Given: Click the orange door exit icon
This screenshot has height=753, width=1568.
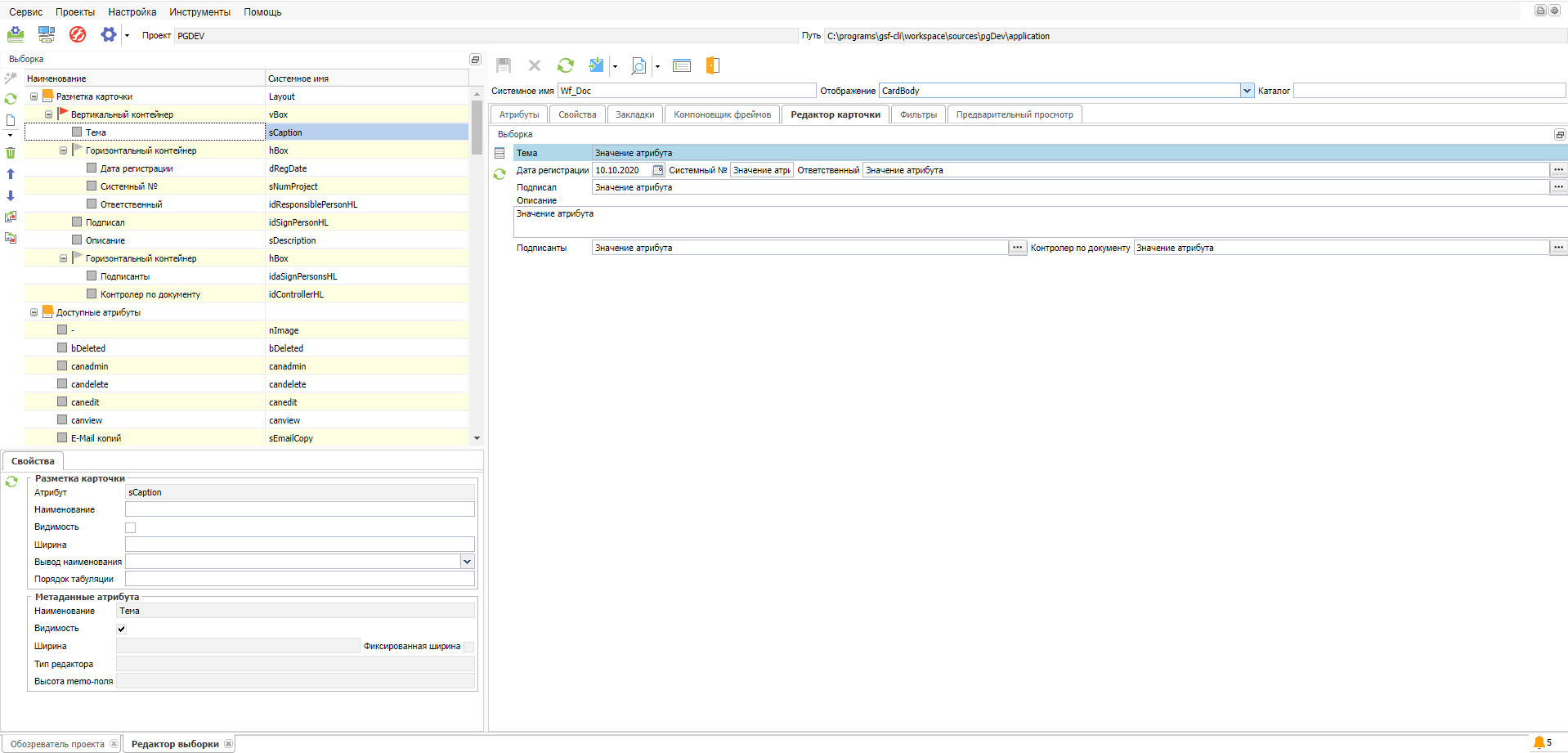Looking at the screenshot, I should [712, 65].
